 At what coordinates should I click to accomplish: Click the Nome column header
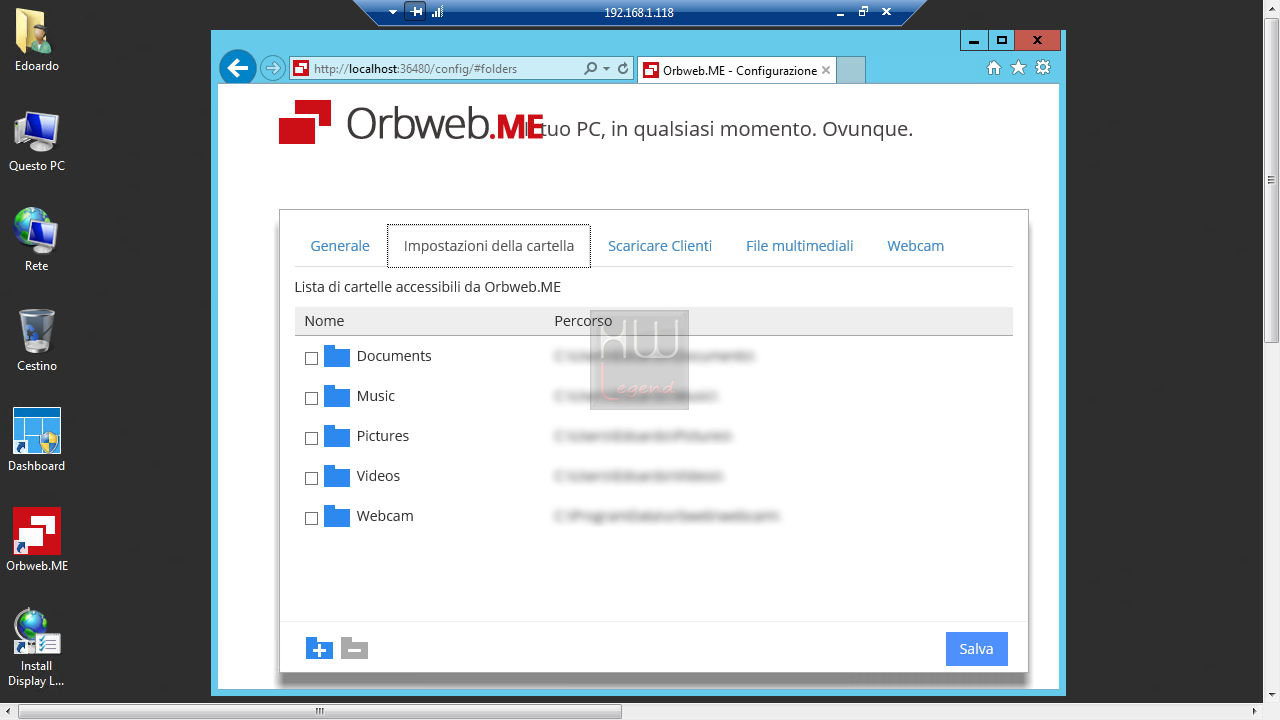pyautogui.click(x=324, y=321)
